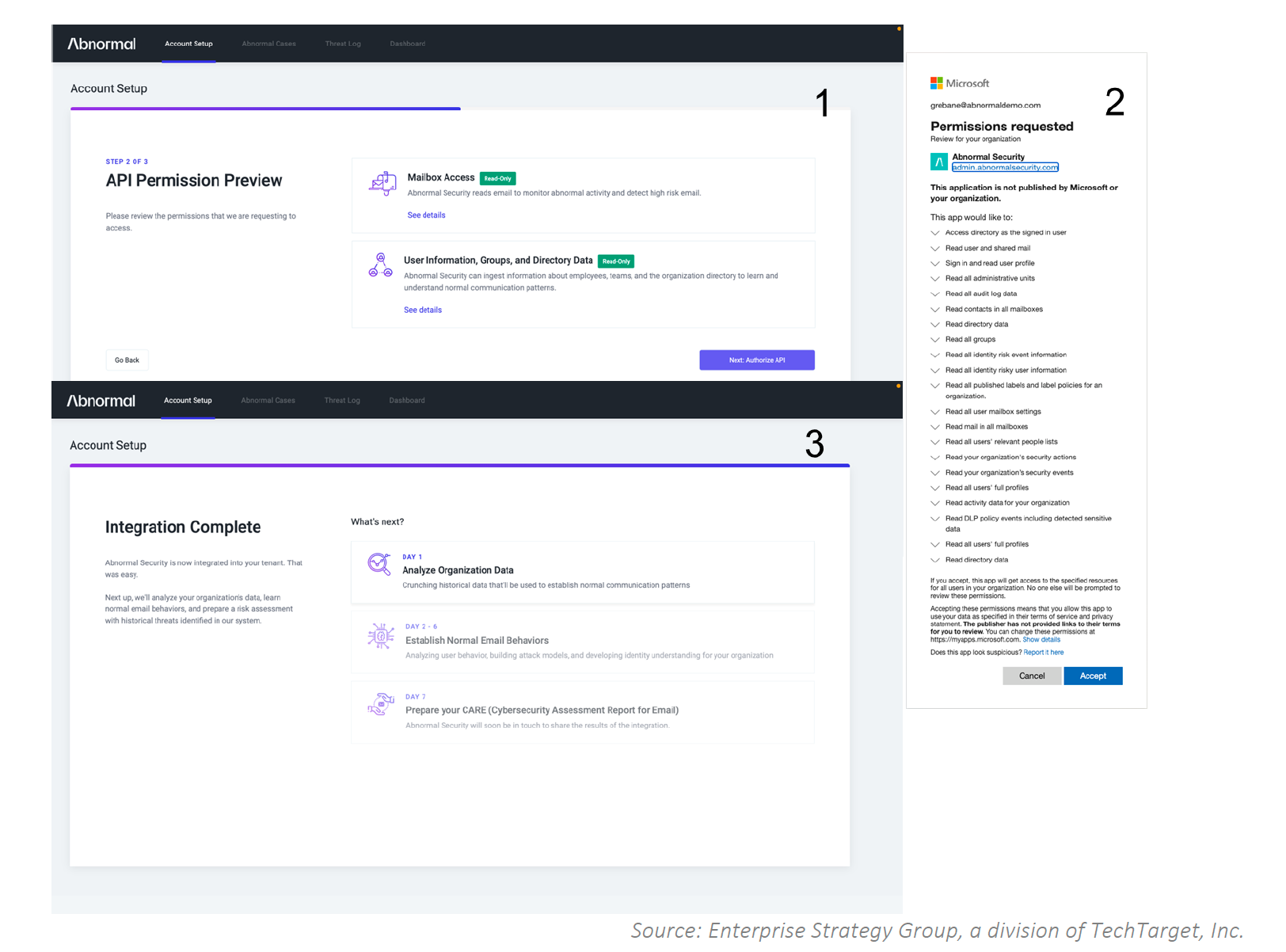Click the STEP 2 OF 3 label
The height and width of the screenshot is (952, 1286).
coord(127,162)
